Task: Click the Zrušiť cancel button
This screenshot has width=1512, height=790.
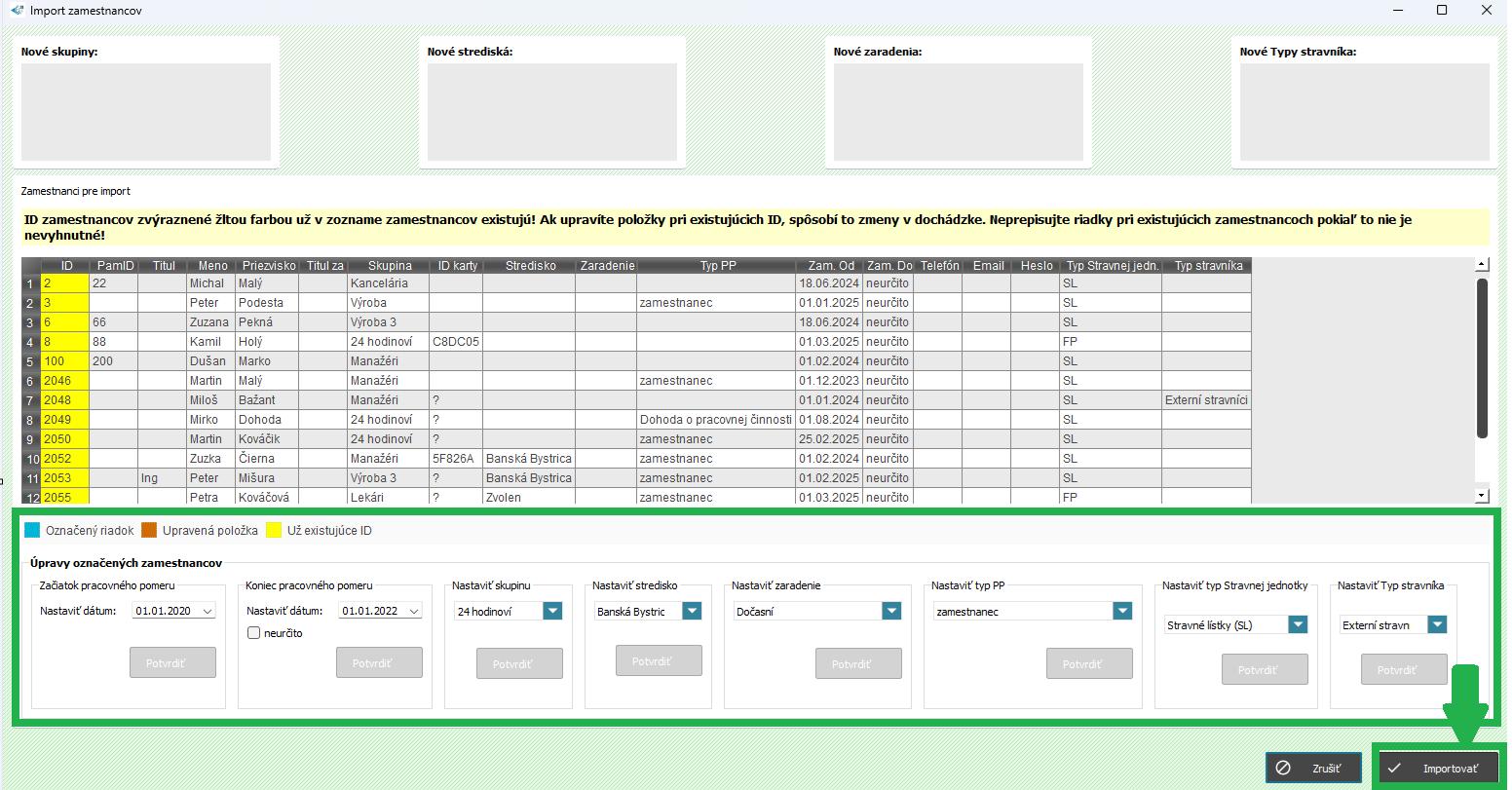Action: point(1313,768)
